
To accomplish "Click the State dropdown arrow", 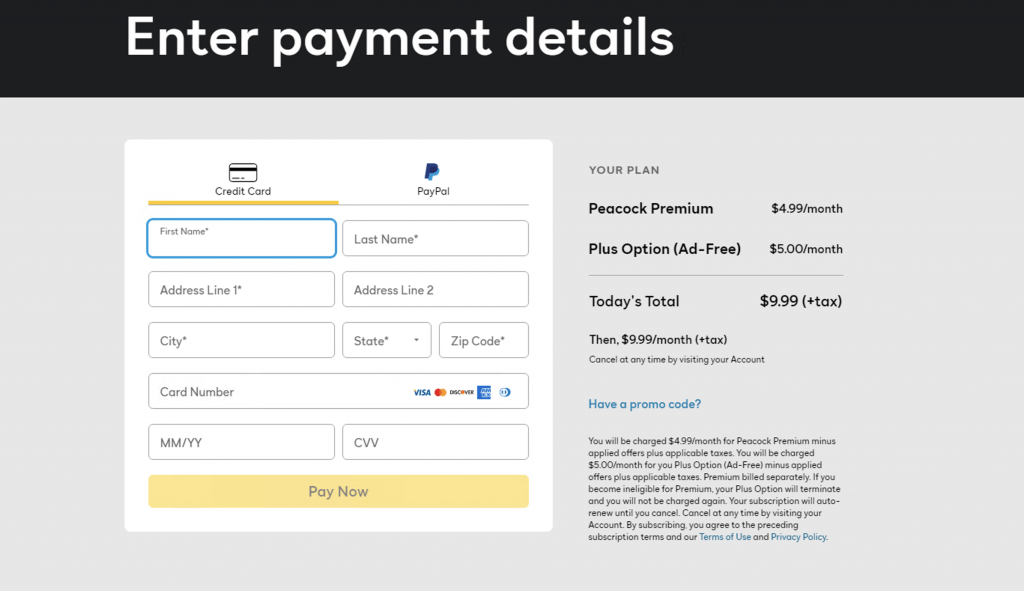I will point(417,340).
